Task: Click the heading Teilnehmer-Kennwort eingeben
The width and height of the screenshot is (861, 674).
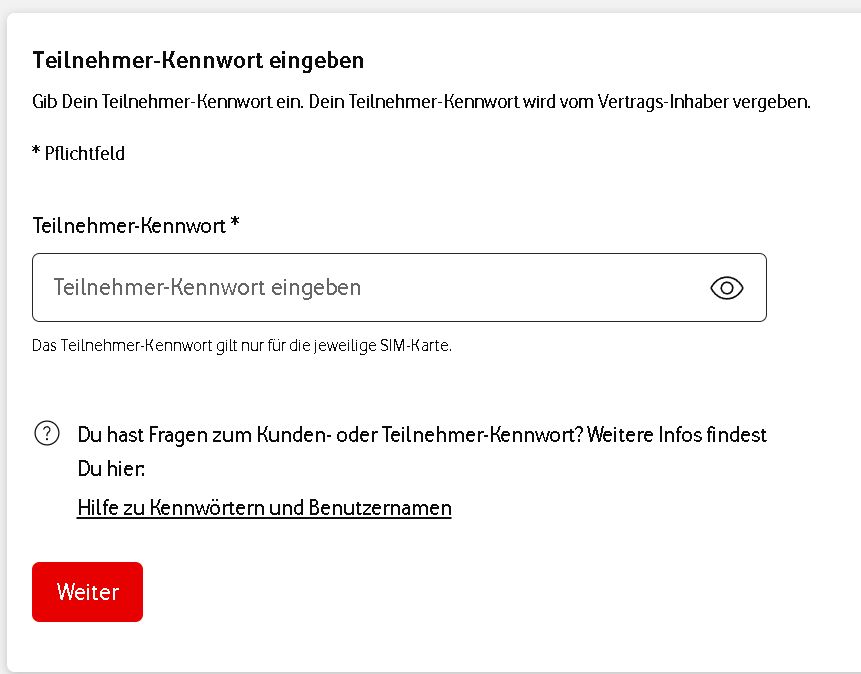Action: click(x=198, y=60)
